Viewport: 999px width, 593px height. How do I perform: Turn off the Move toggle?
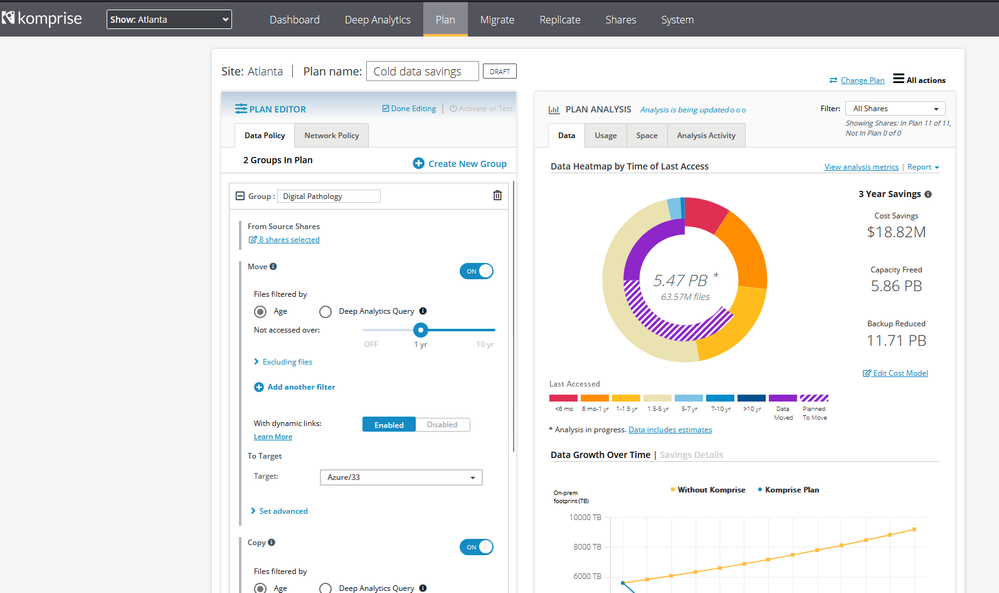(477, 271)
